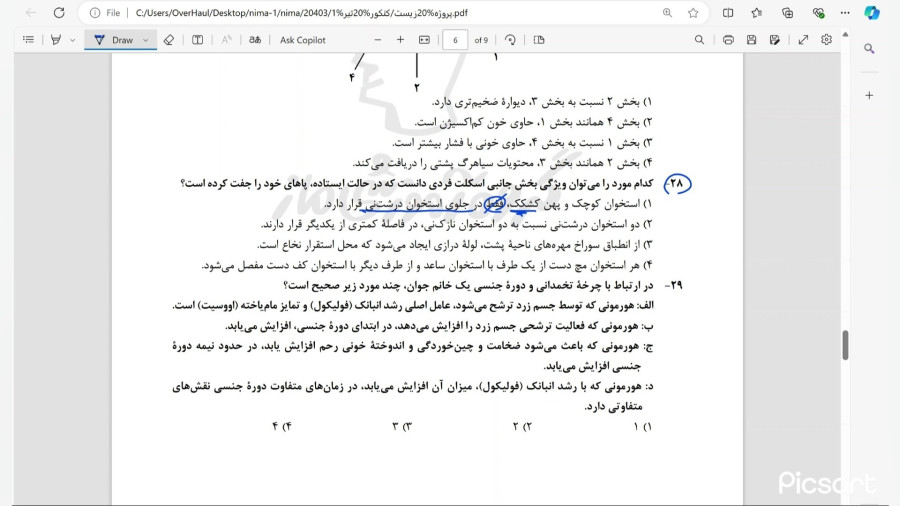
Task: Open the Settings and more menu
Action: [x=845, y=13]
